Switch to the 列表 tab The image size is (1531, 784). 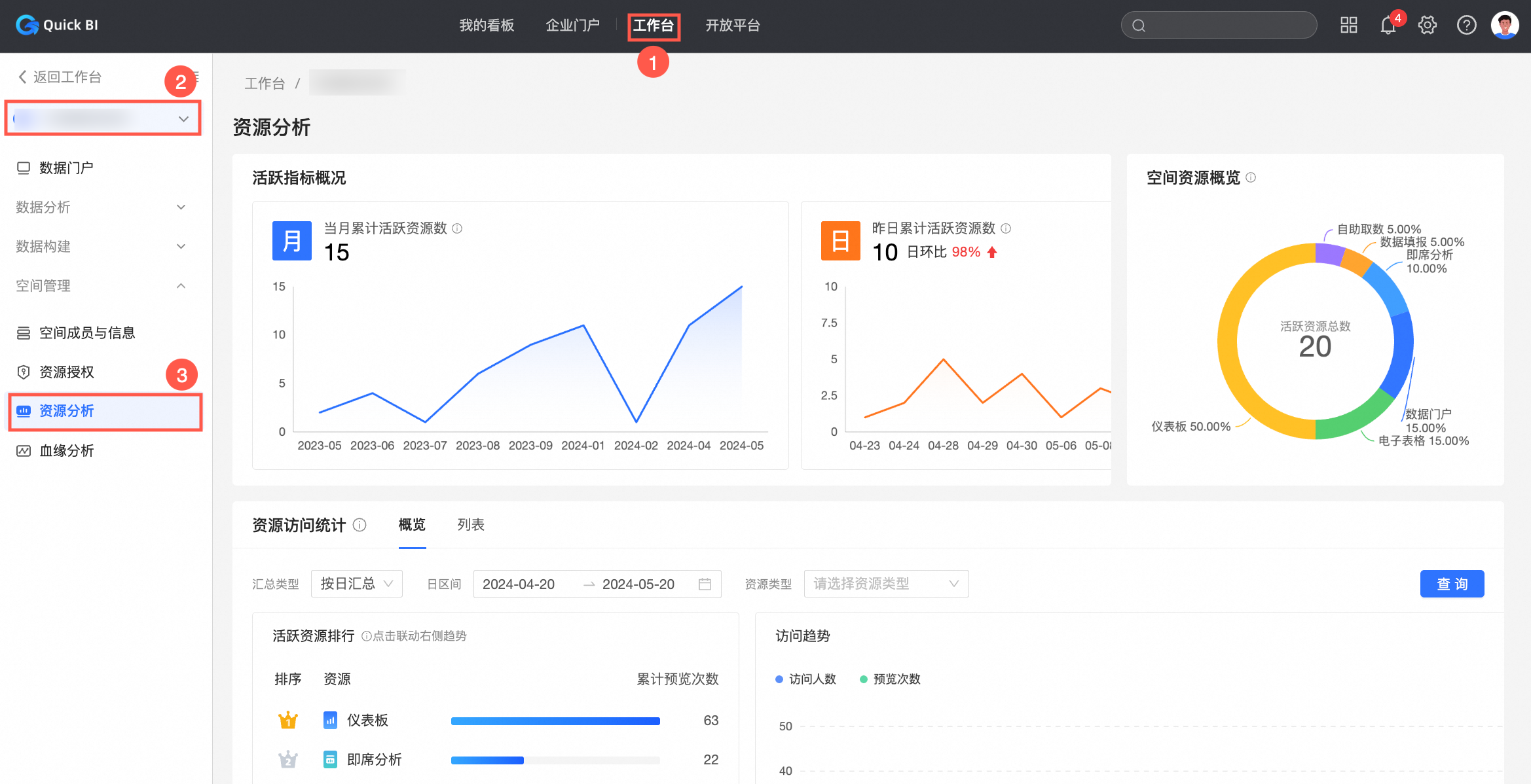coord(471,525)
